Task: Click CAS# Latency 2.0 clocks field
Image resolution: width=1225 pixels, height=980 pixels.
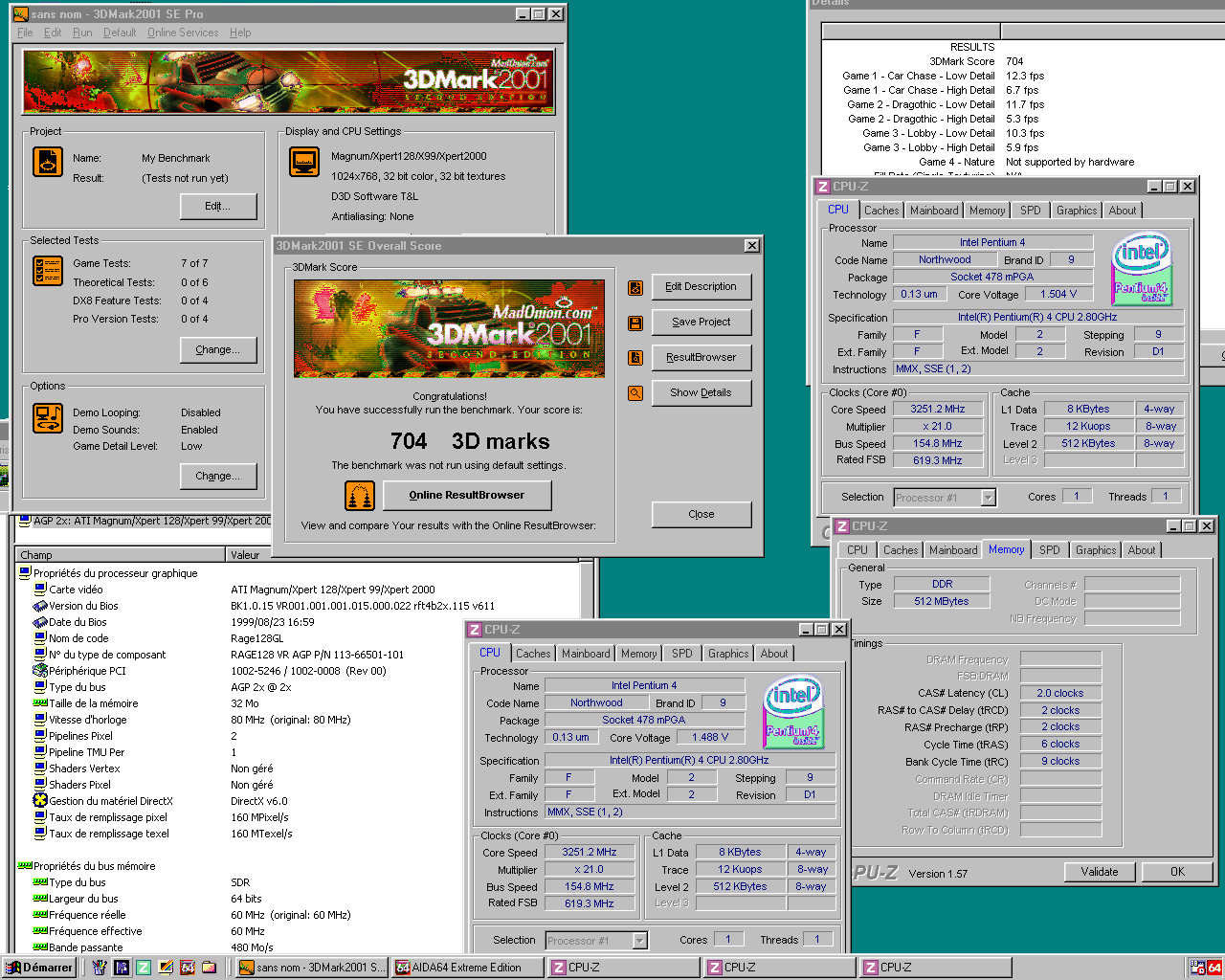Action: pos(1060,693)
